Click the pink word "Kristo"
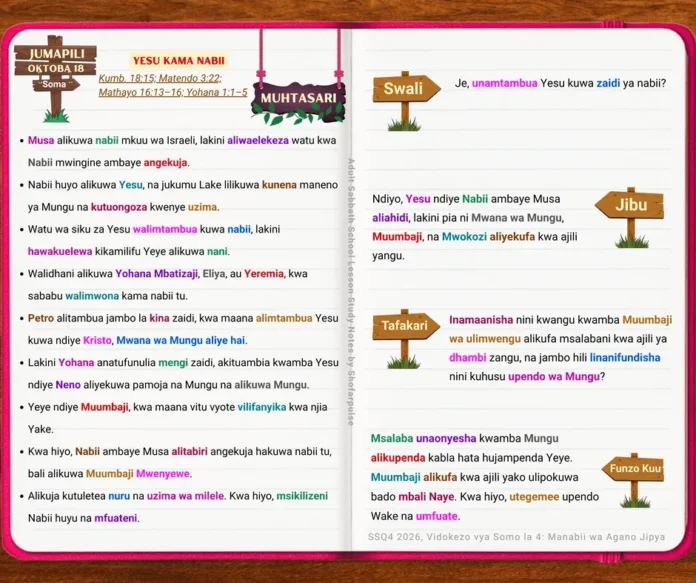 tap(97, 340)
